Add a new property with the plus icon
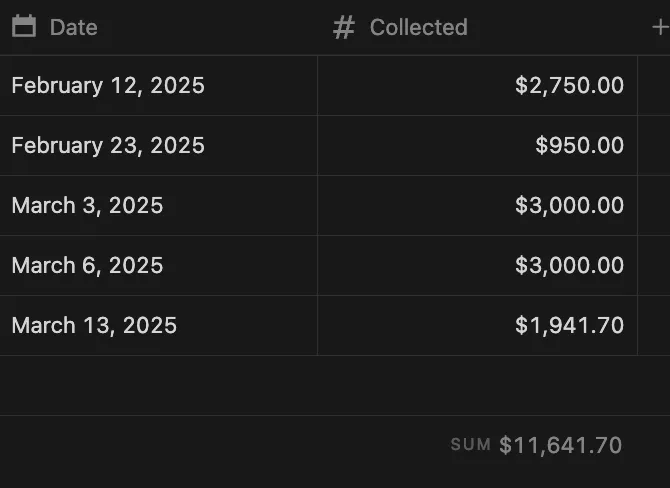The image size is (670, 488). [x=660, y=28]
